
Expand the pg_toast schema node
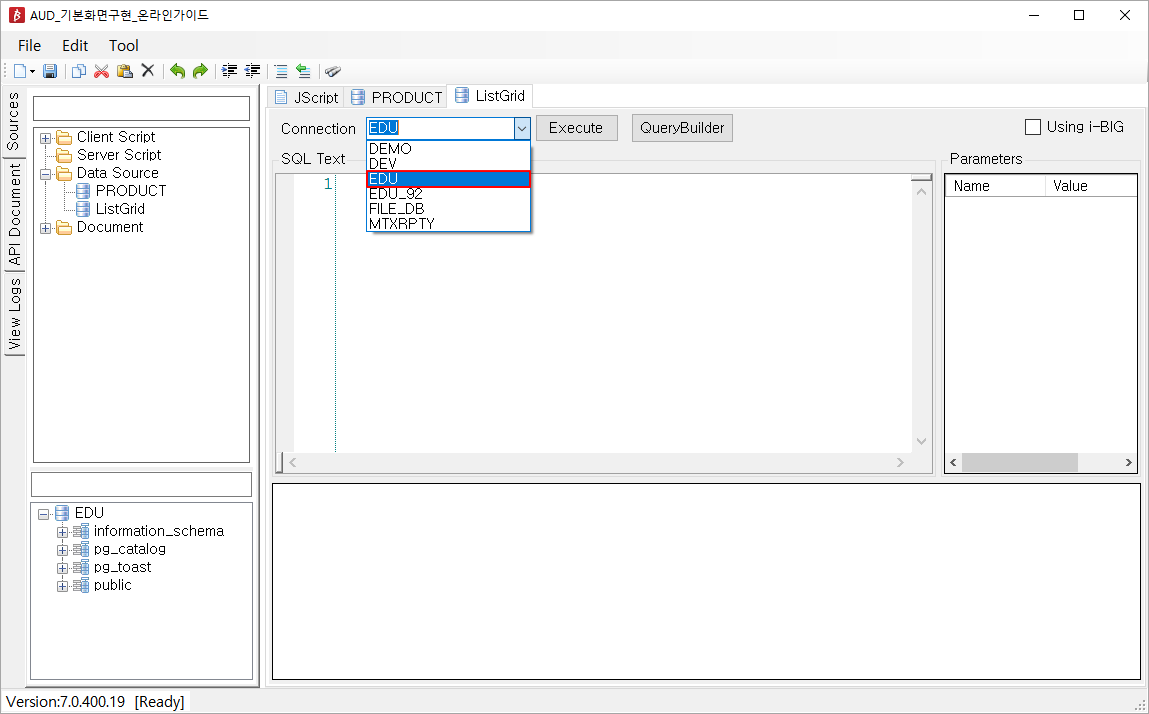click(62, 568)
